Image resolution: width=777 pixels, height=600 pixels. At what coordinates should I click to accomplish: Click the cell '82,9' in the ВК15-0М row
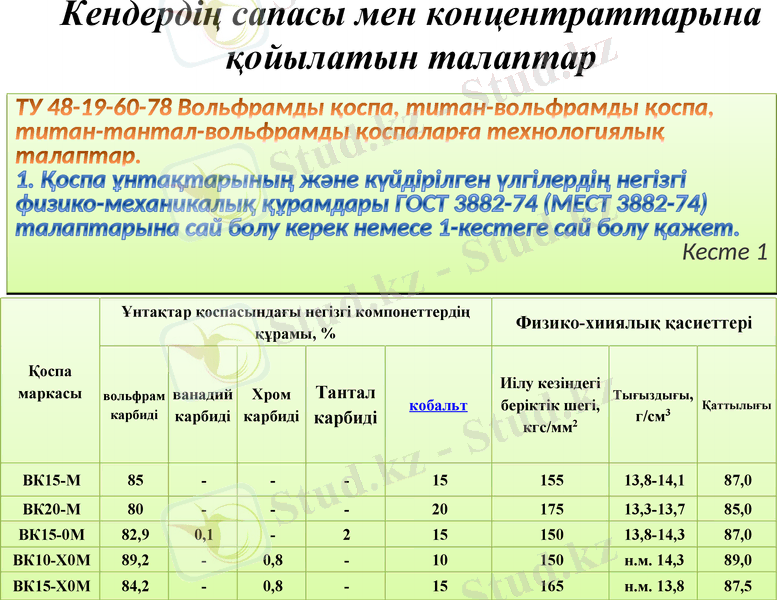coord(135,535)
